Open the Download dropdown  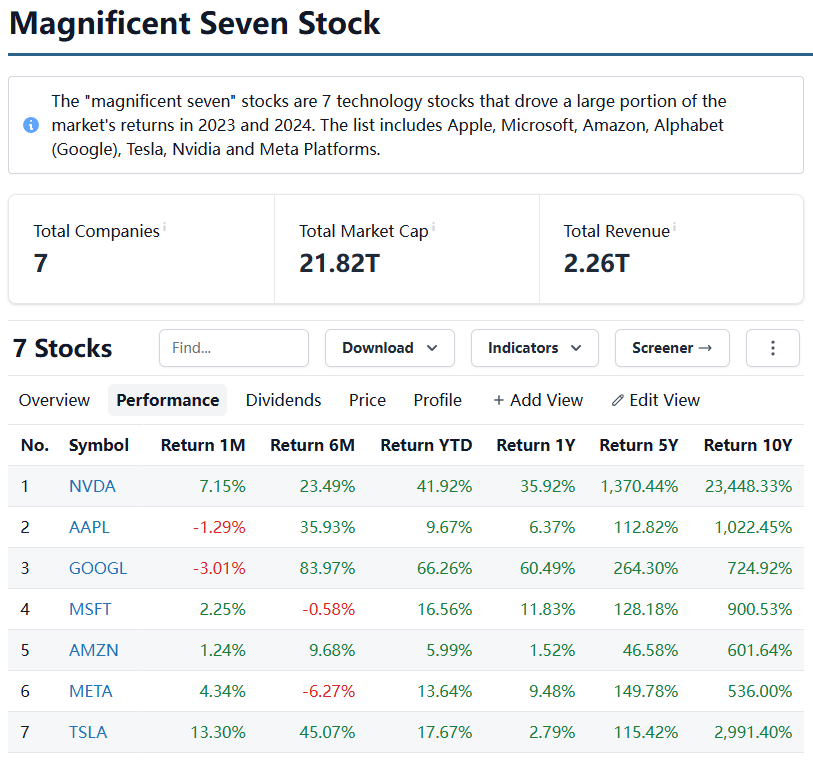coord(389,348)
